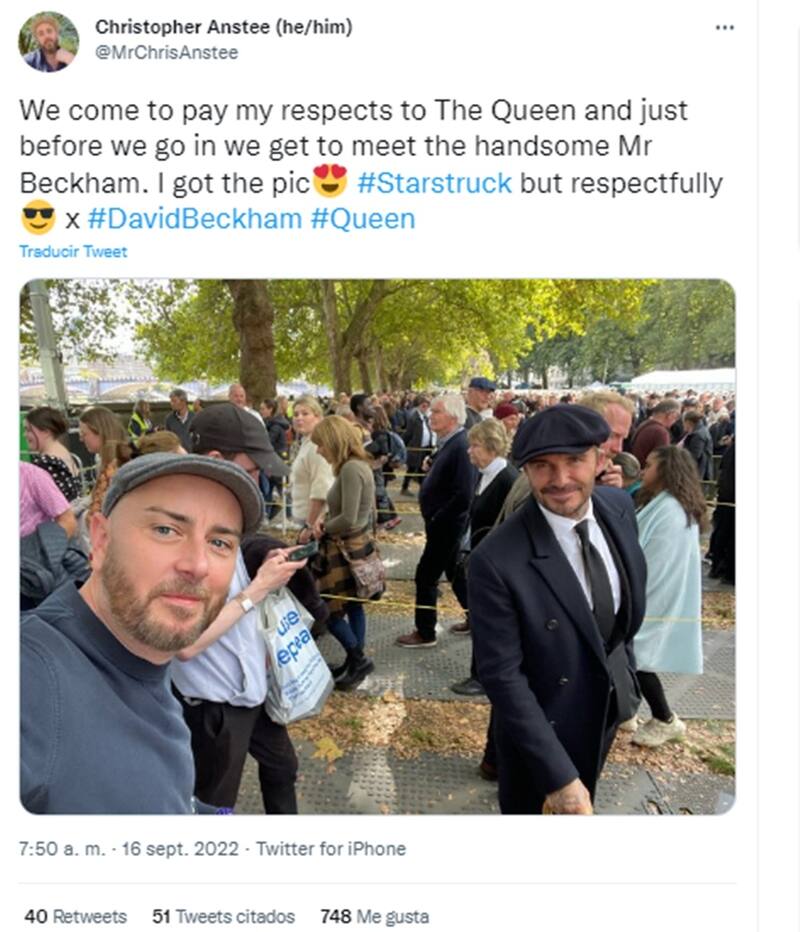
Task: Click the 7:50 a. m. timestamp
Action: tap(62, 849)
